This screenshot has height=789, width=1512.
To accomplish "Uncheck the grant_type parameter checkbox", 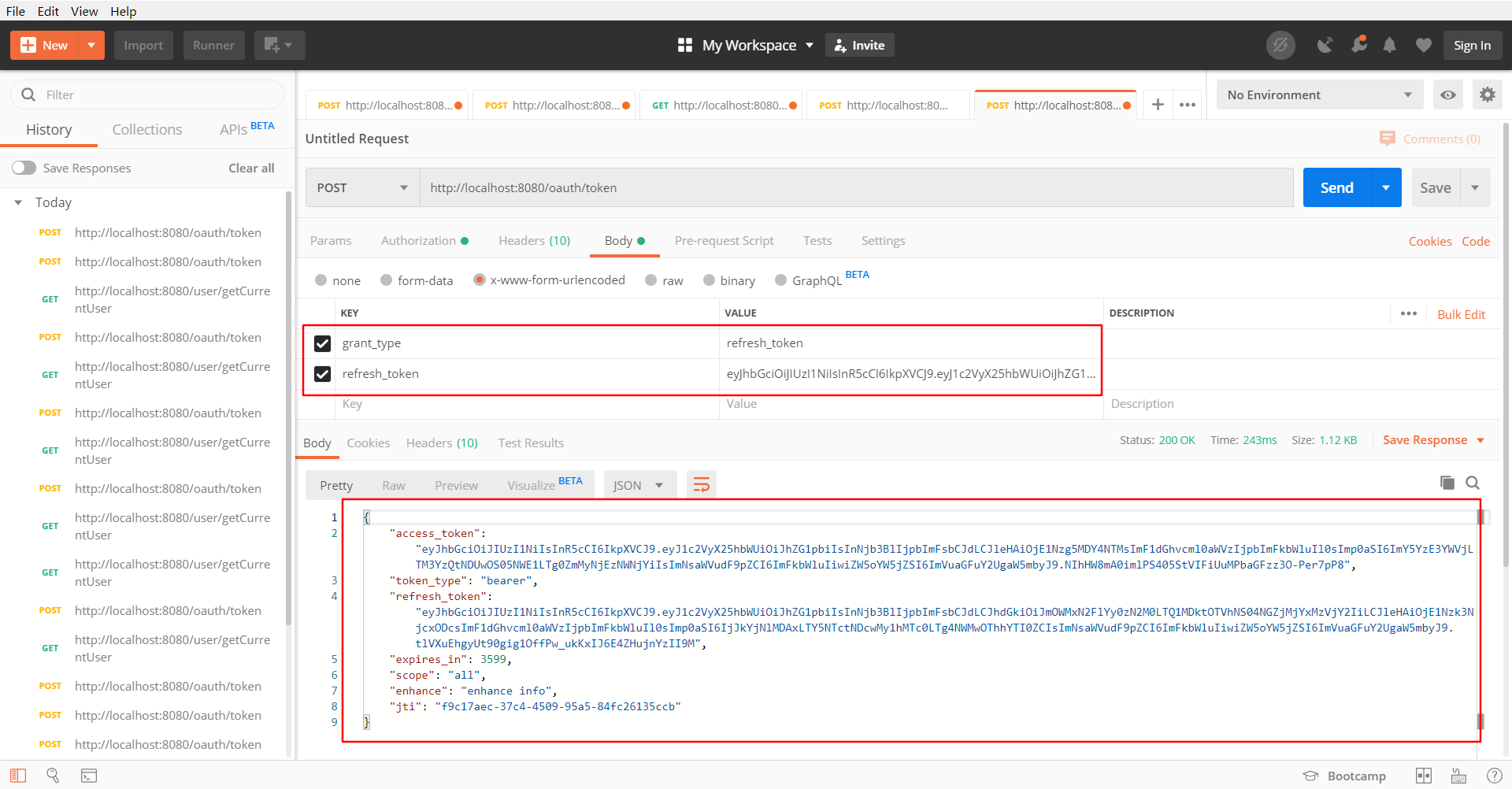I will [x=322, y=343].
